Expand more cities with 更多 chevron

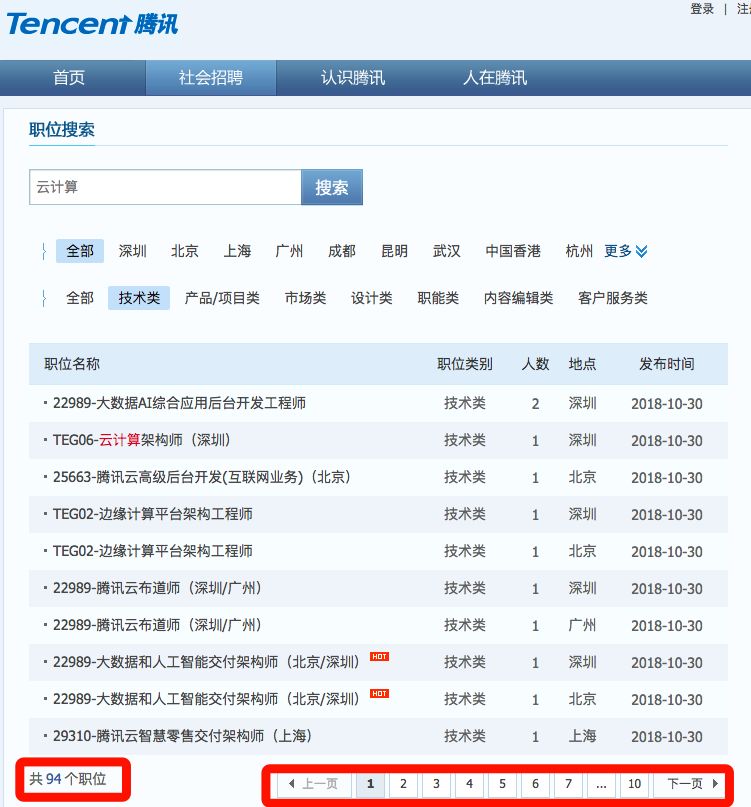click(626, 251)
